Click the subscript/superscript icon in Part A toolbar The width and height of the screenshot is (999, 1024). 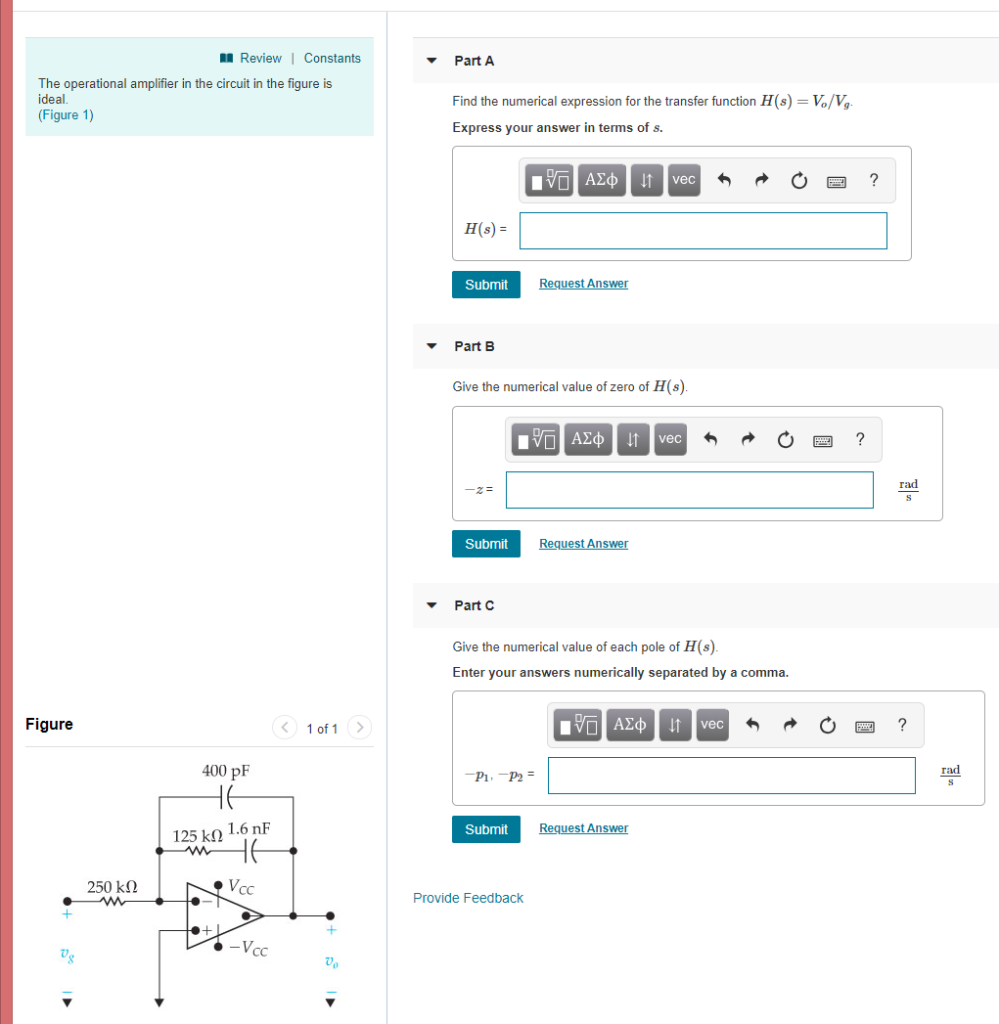point(646,180)
